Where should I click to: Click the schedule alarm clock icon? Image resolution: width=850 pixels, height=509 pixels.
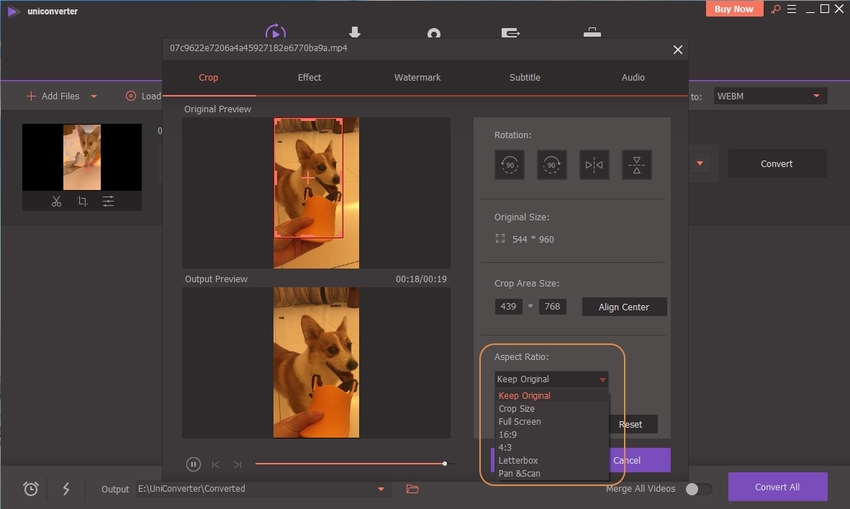[x=31, y=489]
